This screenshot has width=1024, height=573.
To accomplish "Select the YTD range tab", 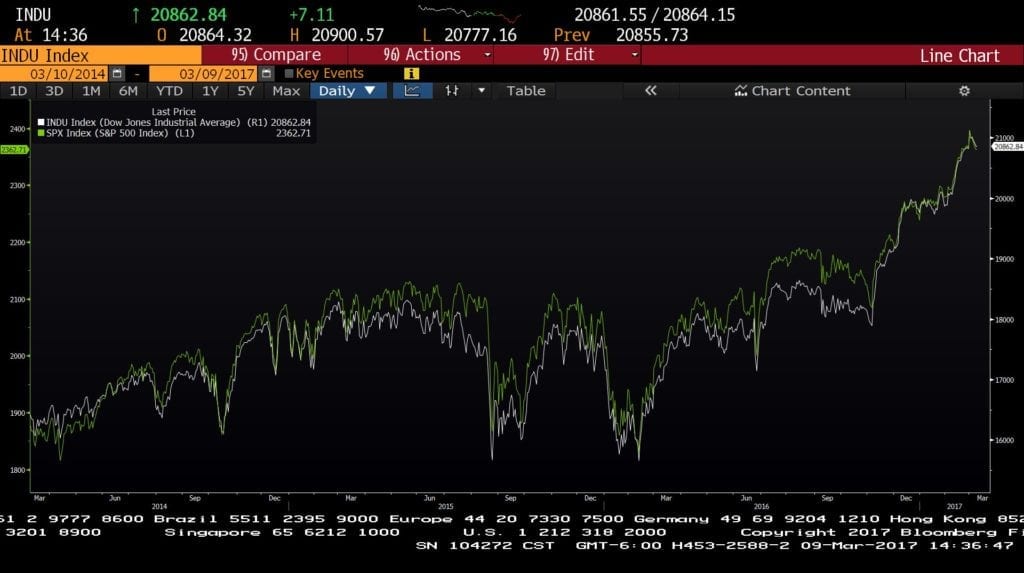I will [169, 91].
